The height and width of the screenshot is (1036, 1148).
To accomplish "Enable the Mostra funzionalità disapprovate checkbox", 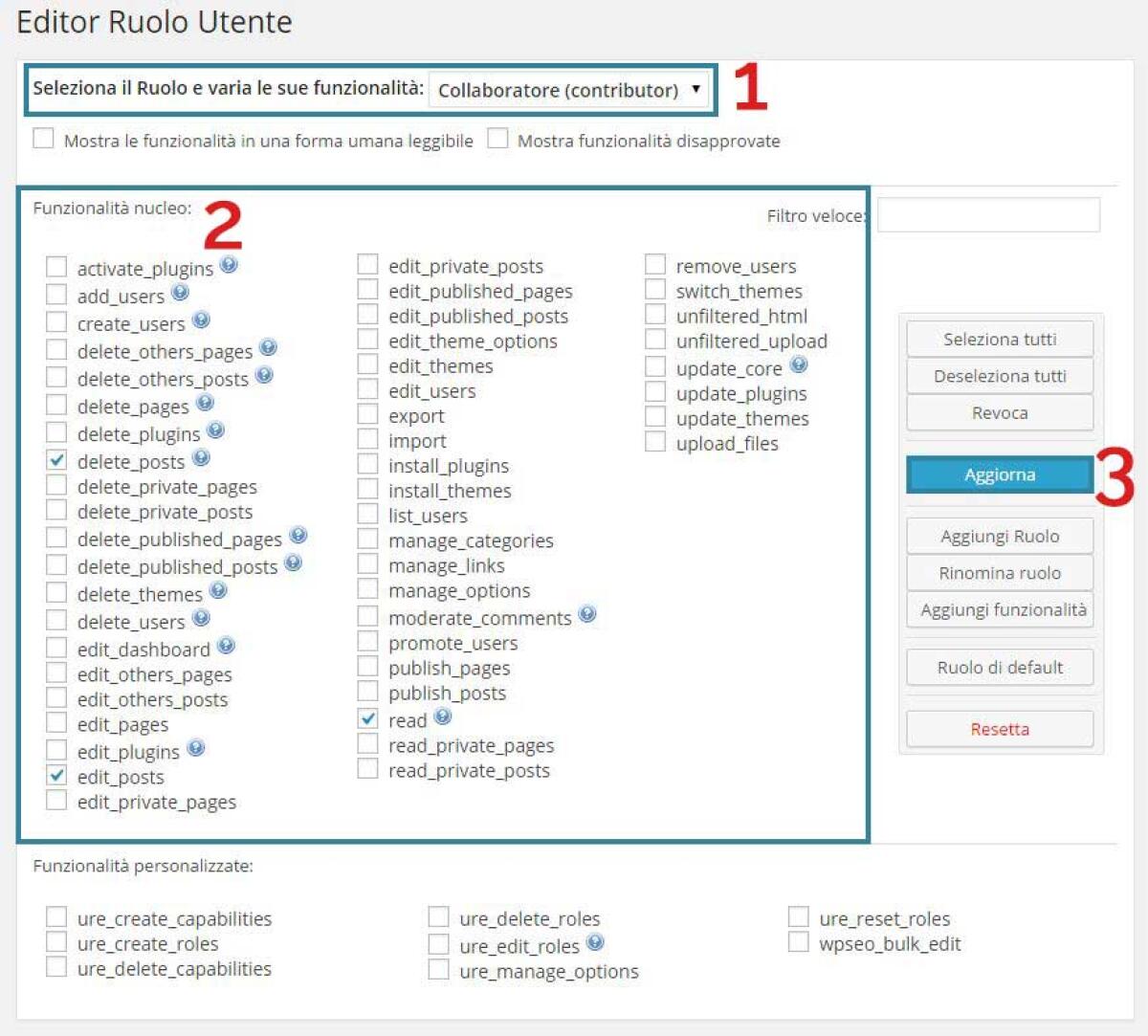I will [x=497, y=139].
